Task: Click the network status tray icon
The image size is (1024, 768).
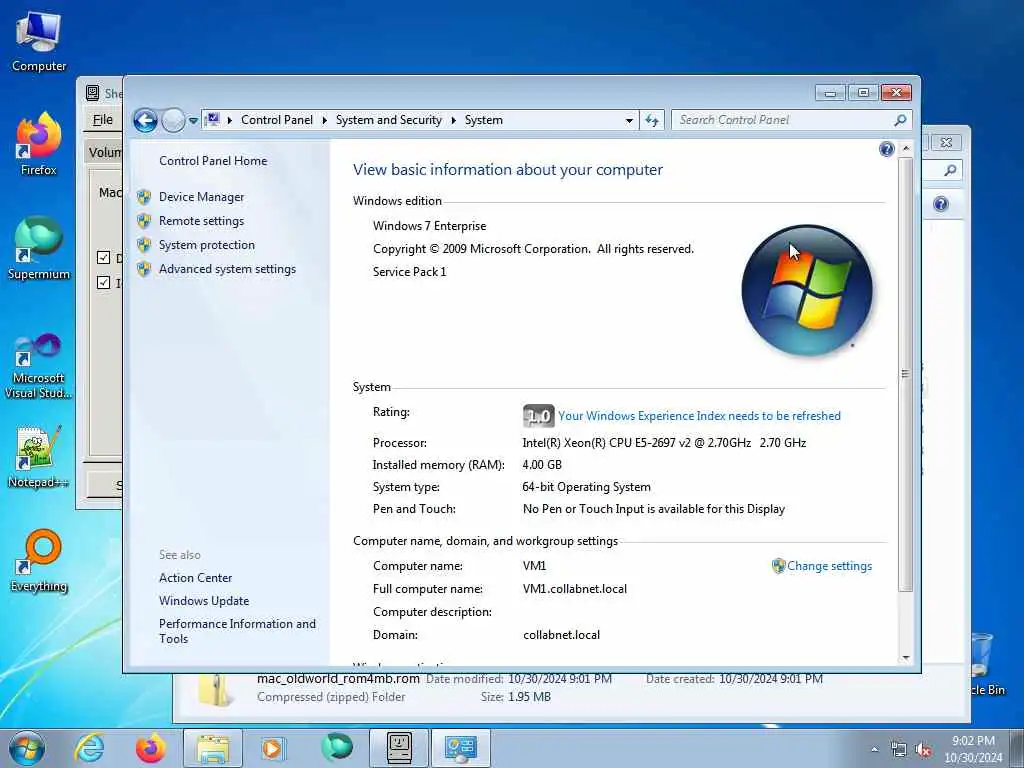Action: (x=899, y=750)
